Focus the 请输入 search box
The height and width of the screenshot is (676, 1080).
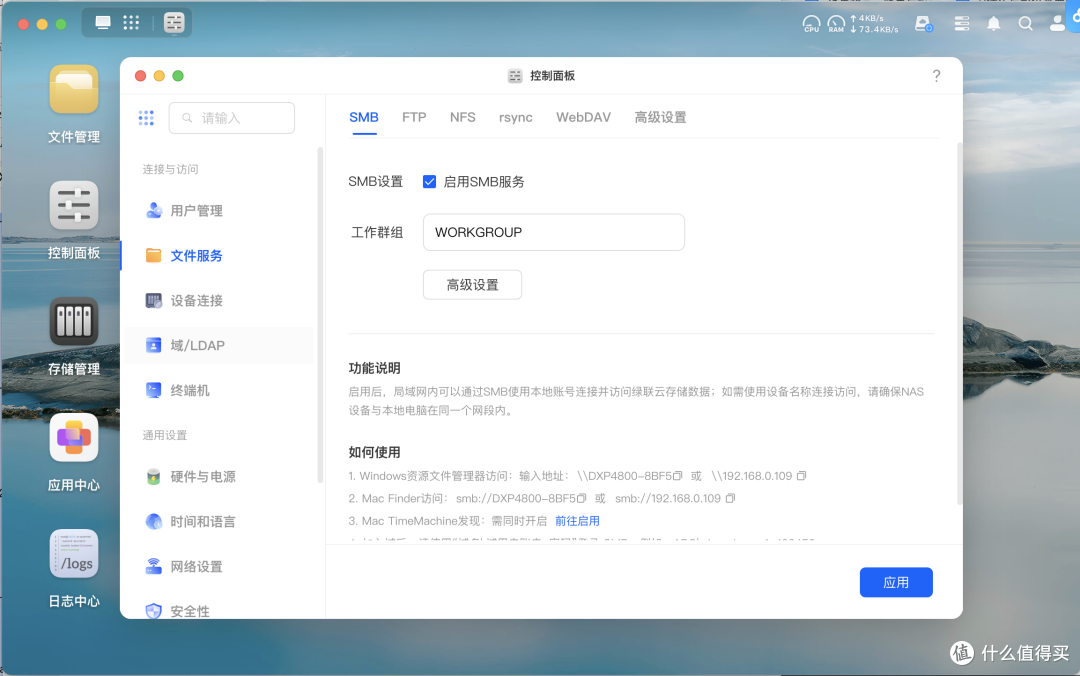232,118
